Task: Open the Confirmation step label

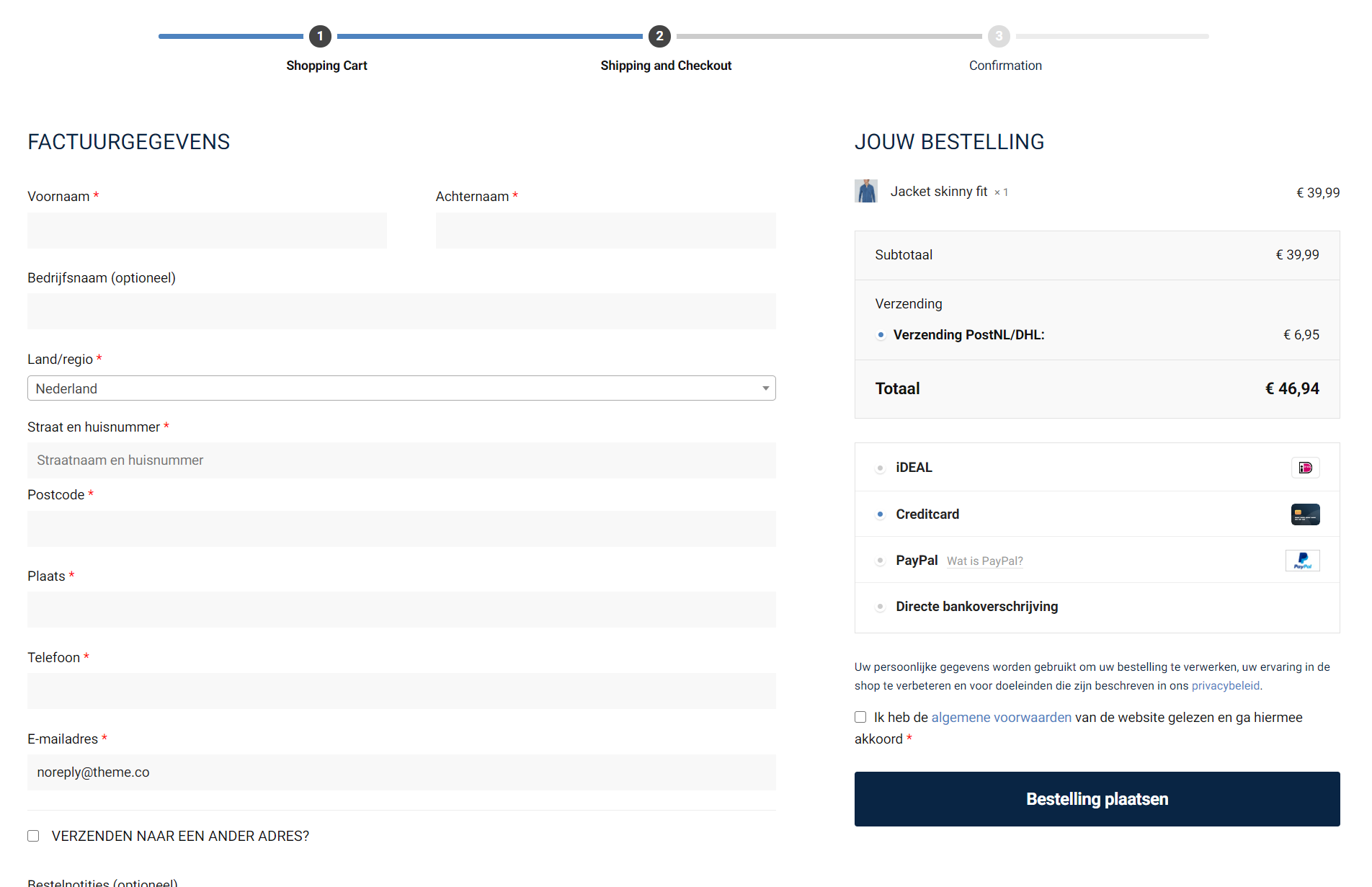Action: 1005,66
